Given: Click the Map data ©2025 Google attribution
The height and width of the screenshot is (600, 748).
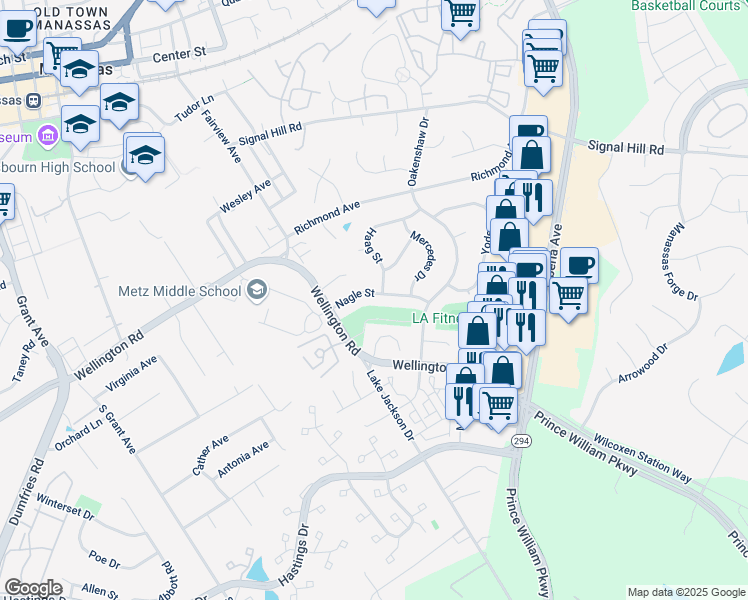Looking at the screenshot, I should click(x=686, y=592).
